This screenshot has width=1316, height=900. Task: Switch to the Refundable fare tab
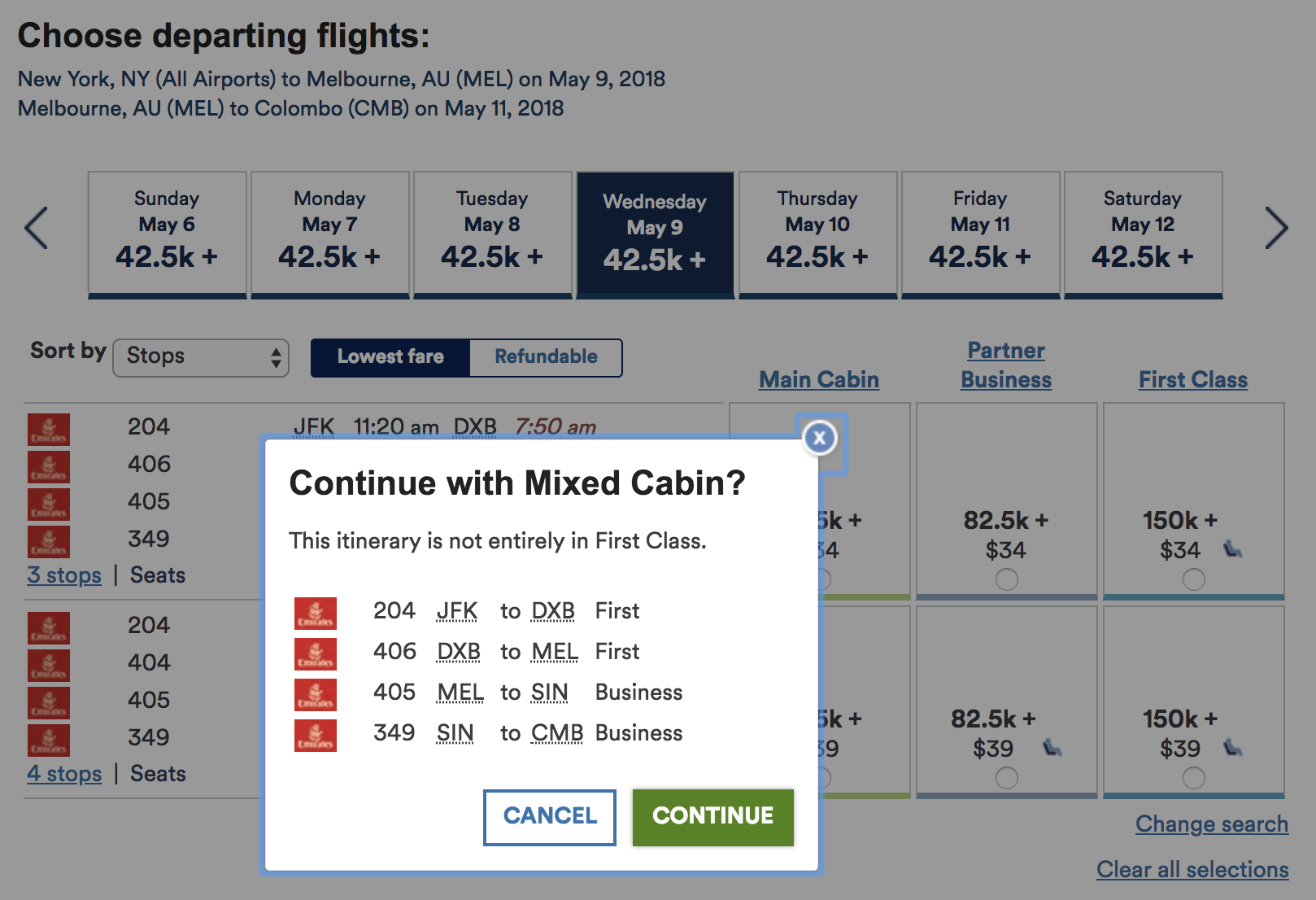[546, 356]
